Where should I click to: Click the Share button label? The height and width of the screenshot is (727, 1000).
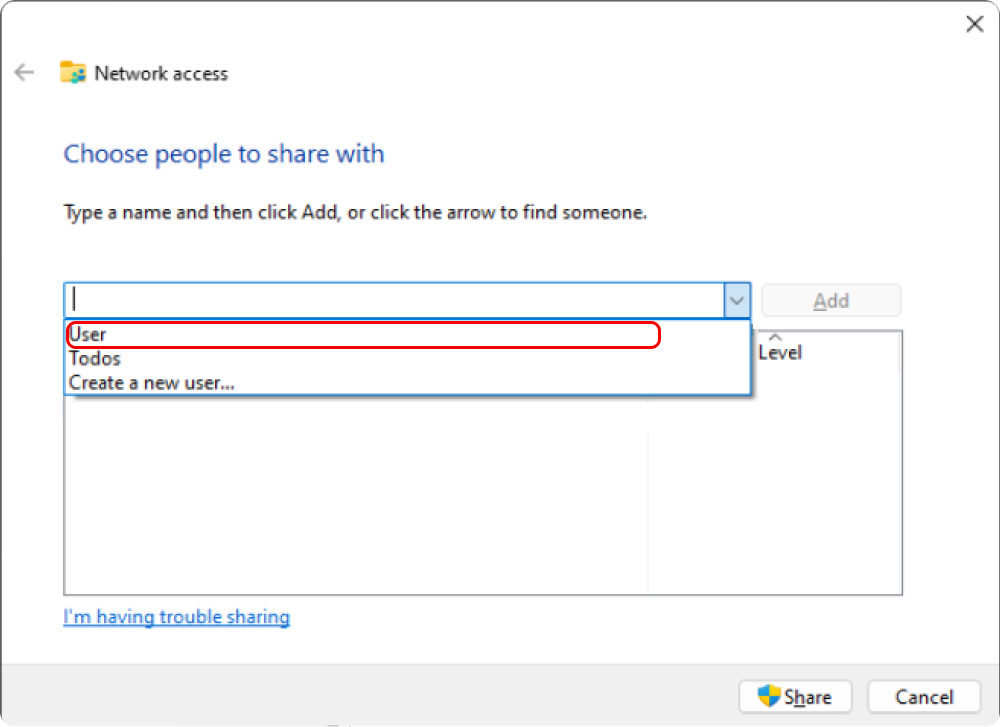click(807, 697)
